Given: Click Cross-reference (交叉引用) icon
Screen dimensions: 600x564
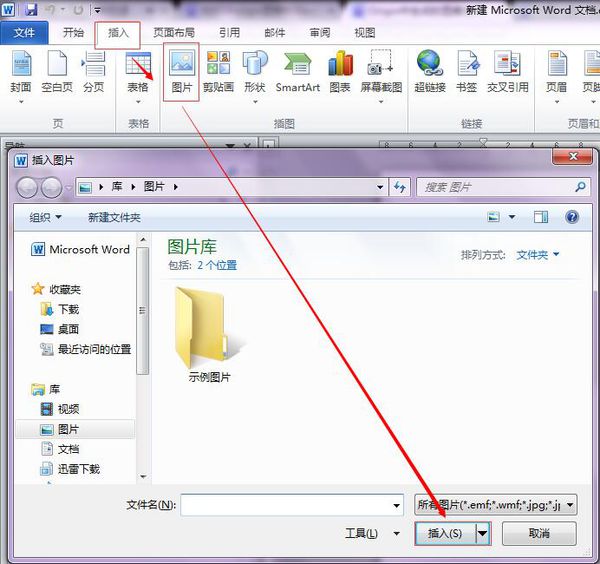Looking at the screenshot, I should coord(507,63).
